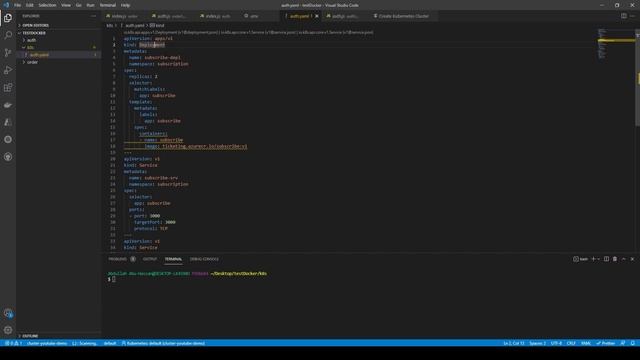
Task: Open editor More Actions ellipsis
Action: 633,16
